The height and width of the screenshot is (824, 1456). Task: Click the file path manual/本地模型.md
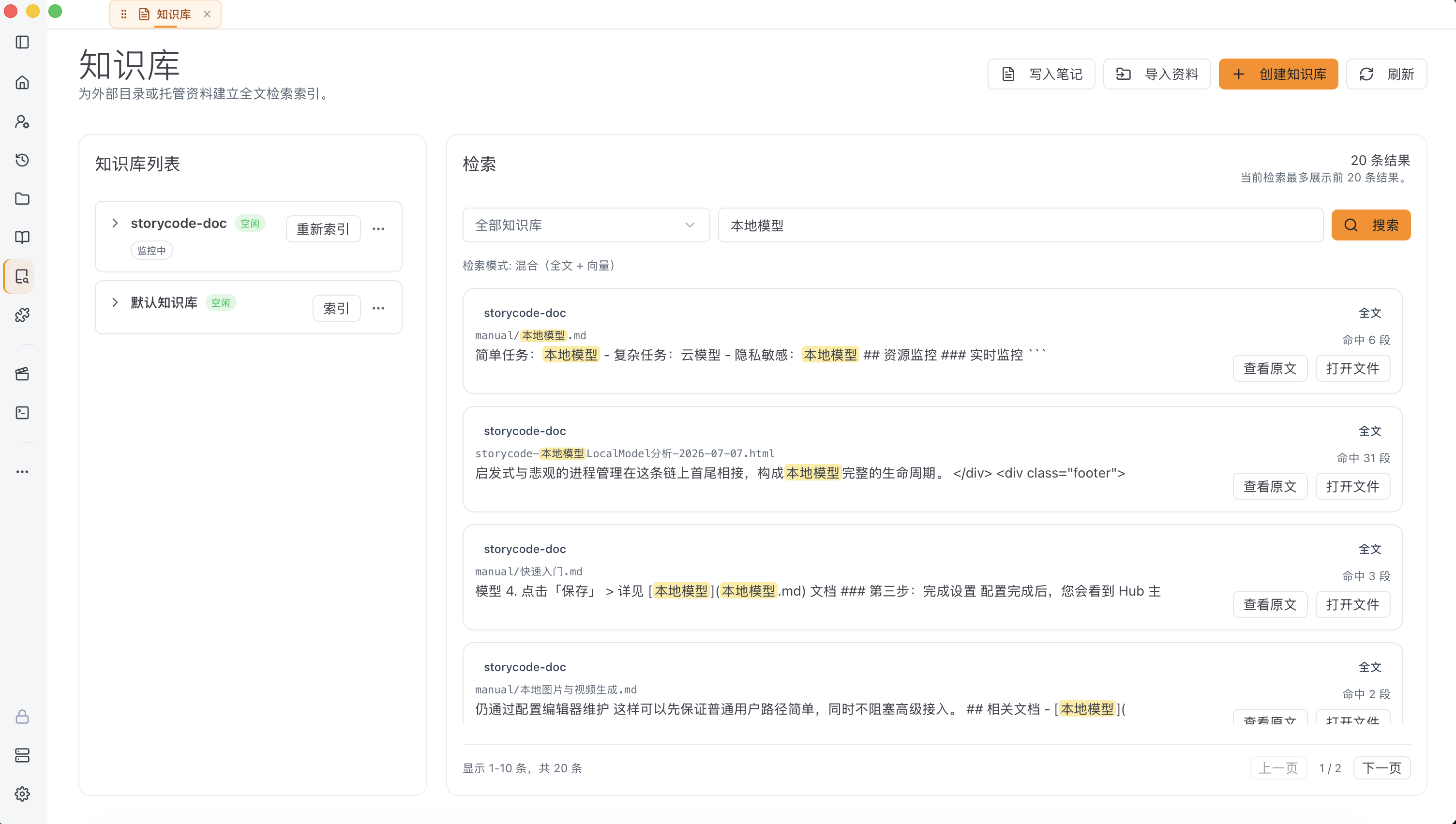tap(530, 336)
